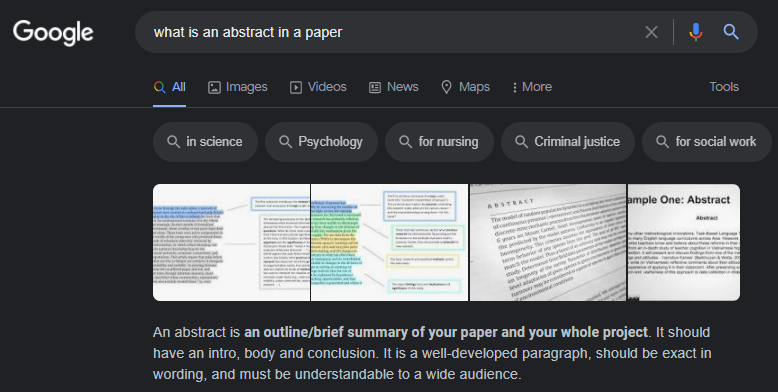Click the magnifier icon on the All tab
The image size is (778, 392).
(x=160, y=87)
